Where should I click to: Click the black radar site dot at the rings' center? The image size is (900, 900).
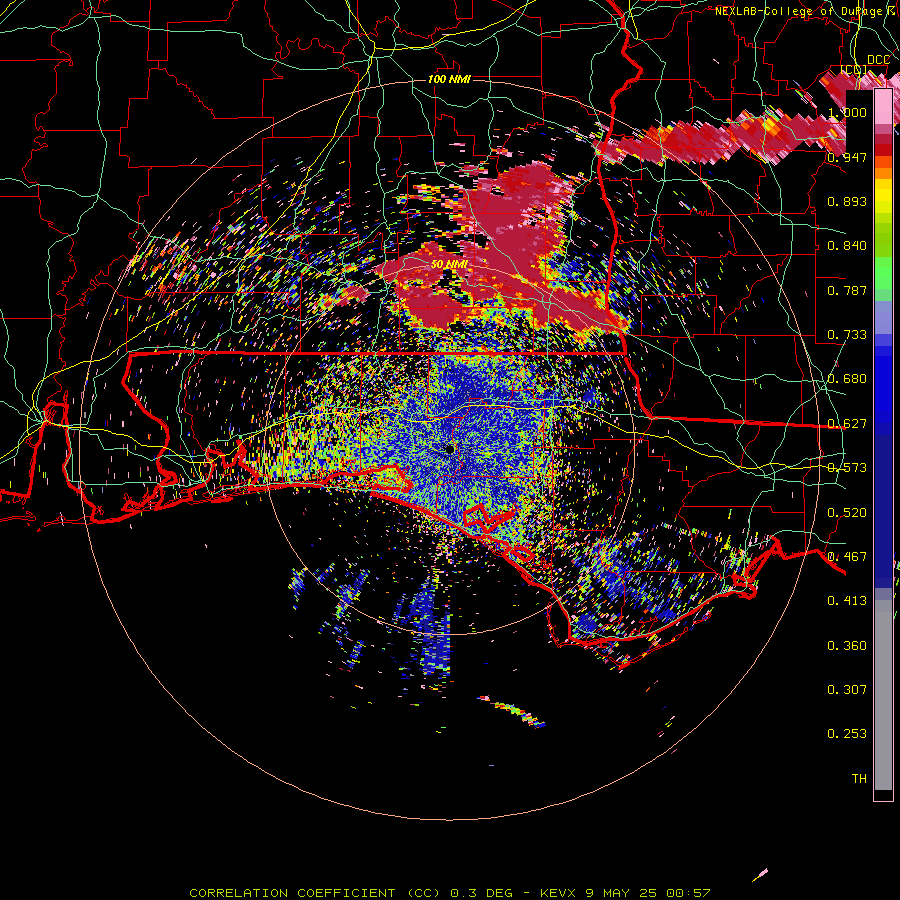(x=450, y=449)
